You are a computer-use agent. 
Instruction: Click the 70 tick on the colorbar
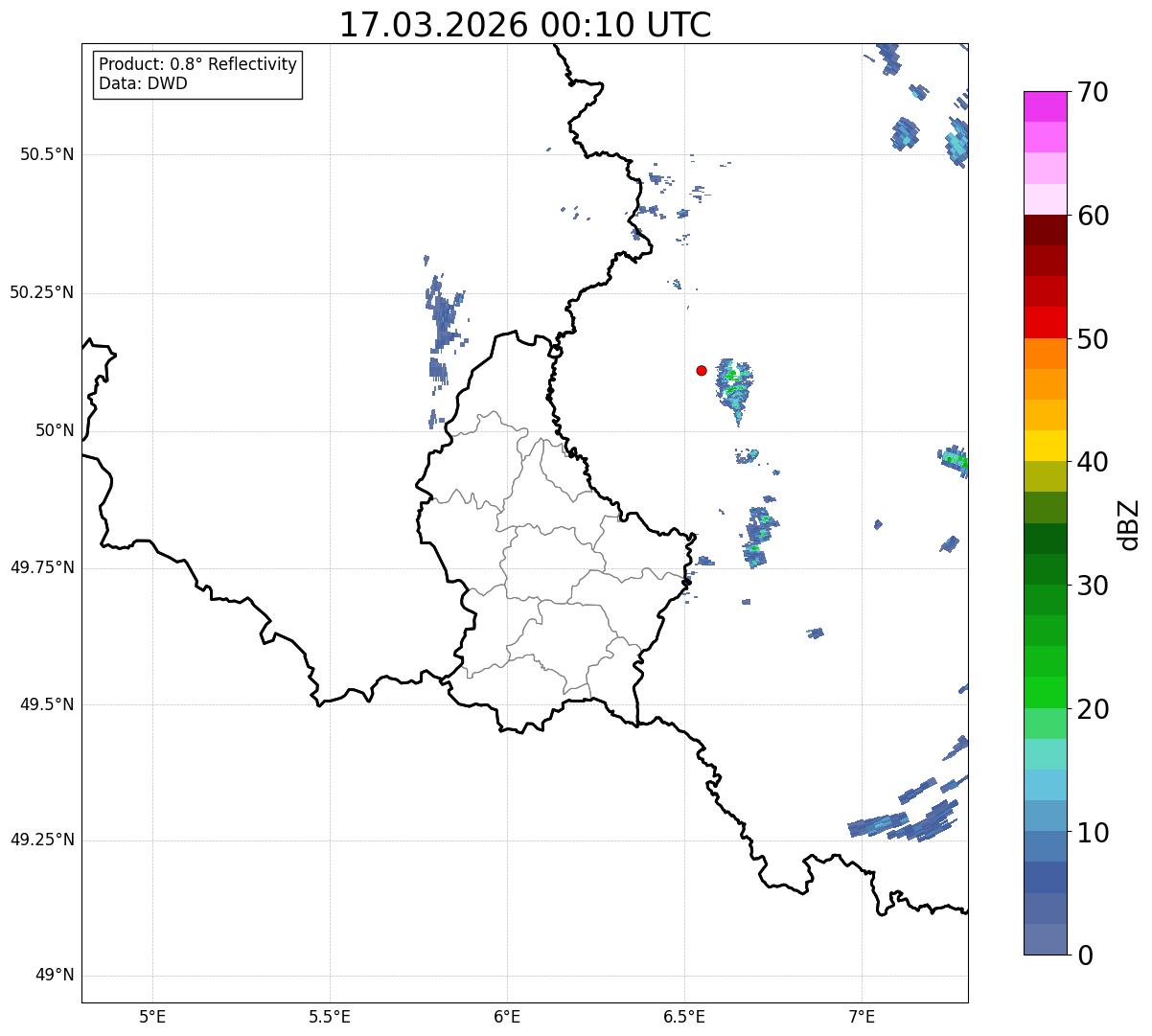(1093, 92)
